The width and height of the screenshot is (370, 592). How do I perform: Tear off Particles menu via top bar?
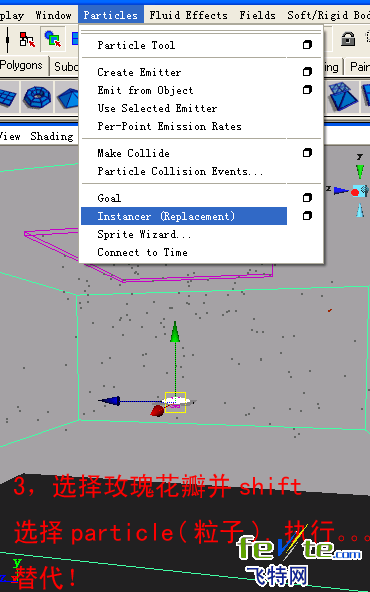[x=201, y=31]
